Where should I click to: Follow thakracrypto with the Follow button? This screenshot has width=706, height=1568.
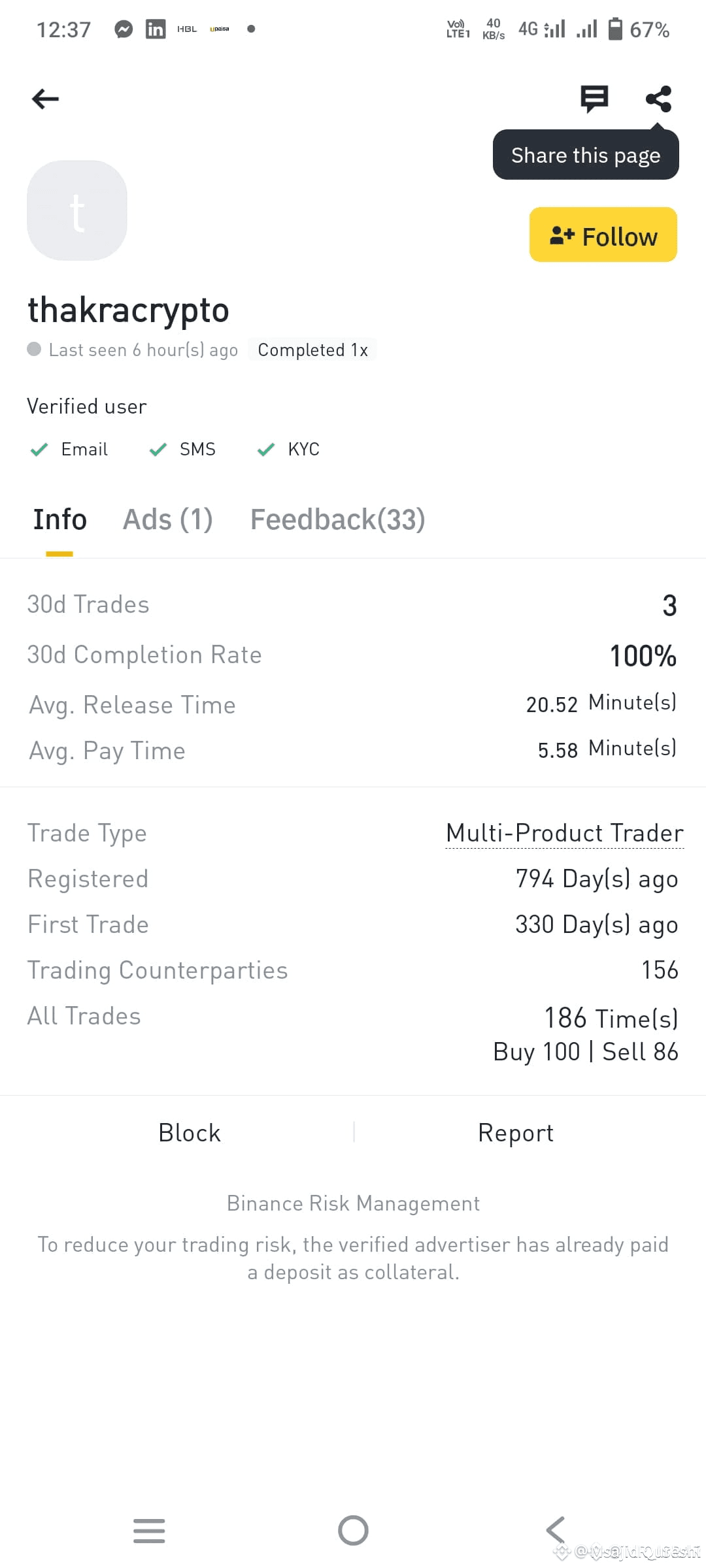pyautogui.click(x=603, y=235)
